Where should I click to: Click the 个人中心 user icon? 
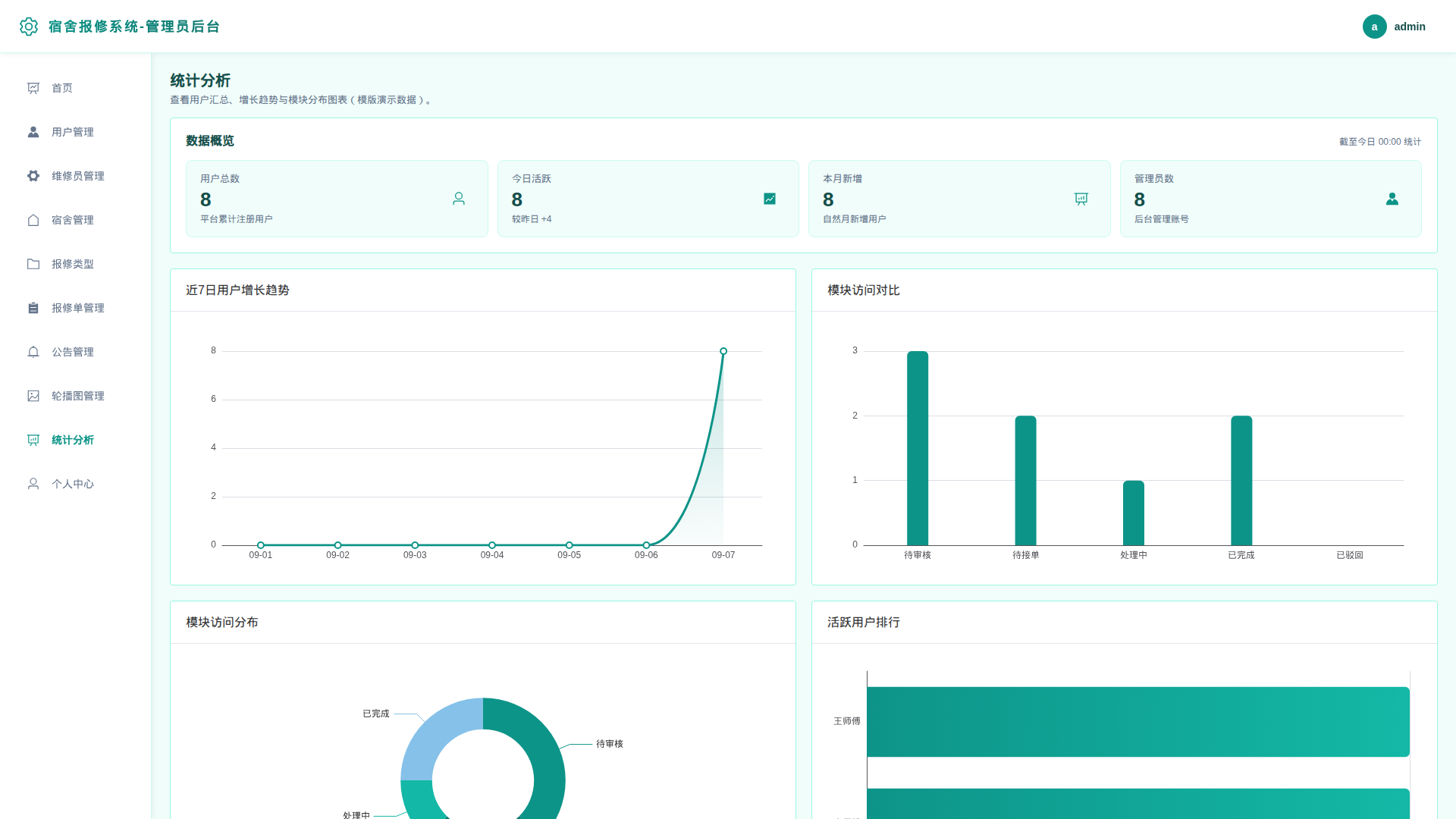pyautogui.click(x=33, y=484)
